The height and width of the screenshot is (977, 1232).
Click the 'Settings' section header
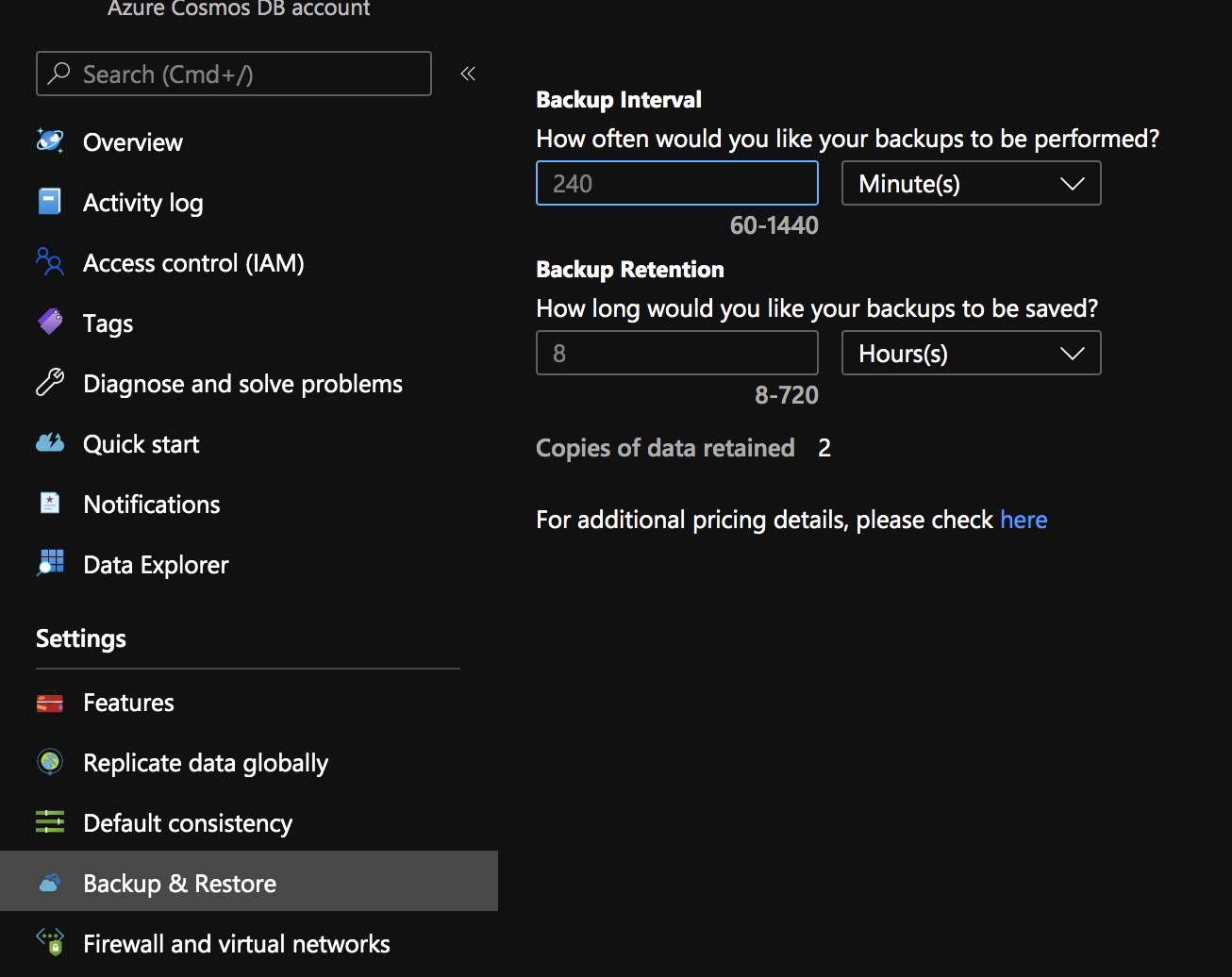coord(81,638)
